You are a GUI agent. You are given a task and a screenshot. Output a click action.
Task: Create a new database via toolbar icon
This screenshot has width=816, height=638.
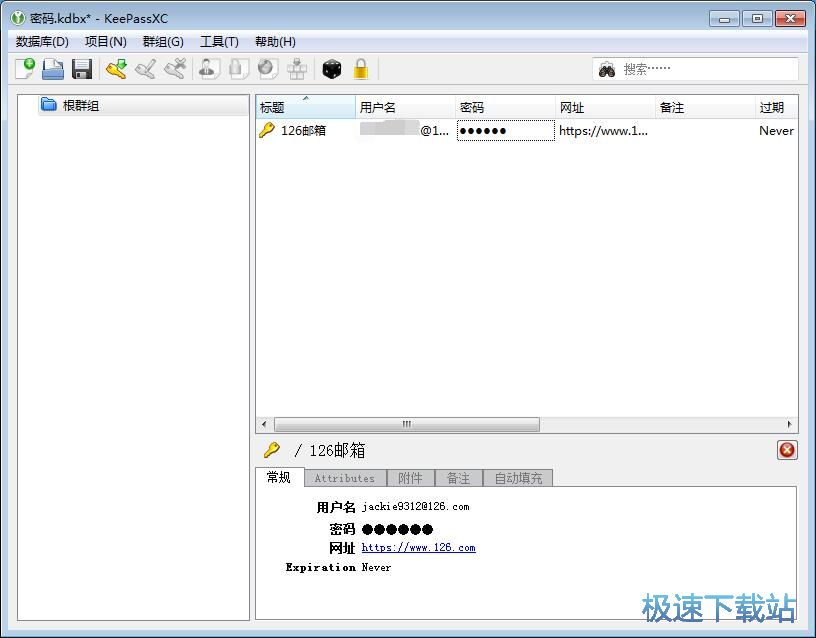pos(24,69)
